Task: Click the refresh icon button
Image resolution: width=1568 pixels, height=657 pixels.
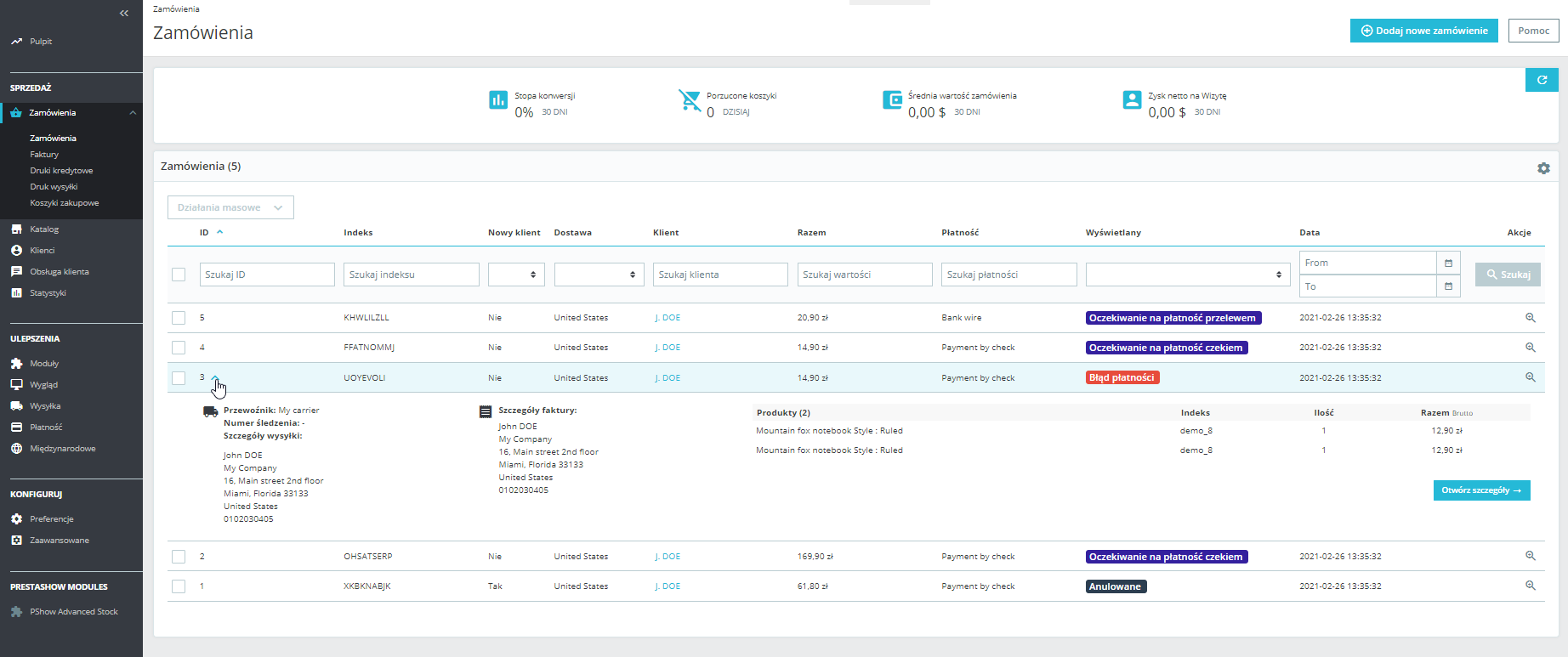Action: click(x=1541, y=80)
